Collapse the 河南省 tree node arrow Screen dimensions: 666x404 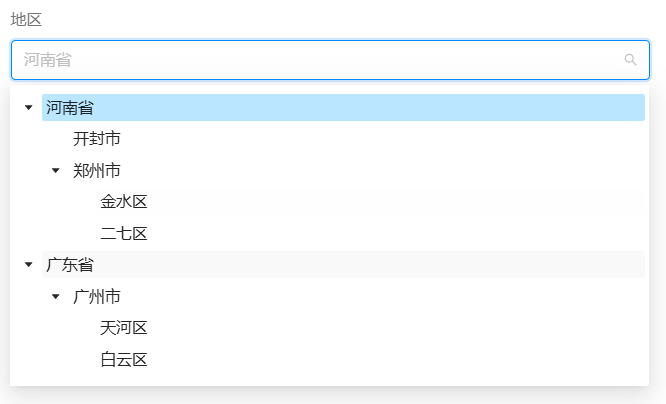[x=28, y=107]
